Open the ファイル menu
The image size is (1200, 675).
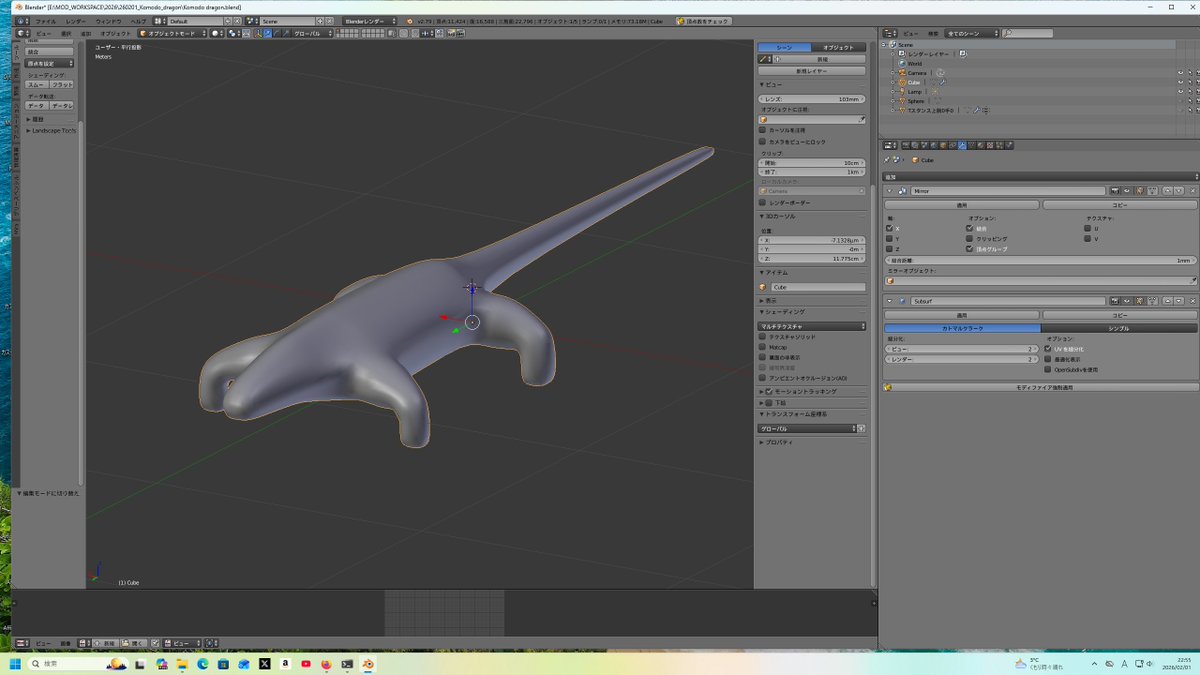[46, 21]
